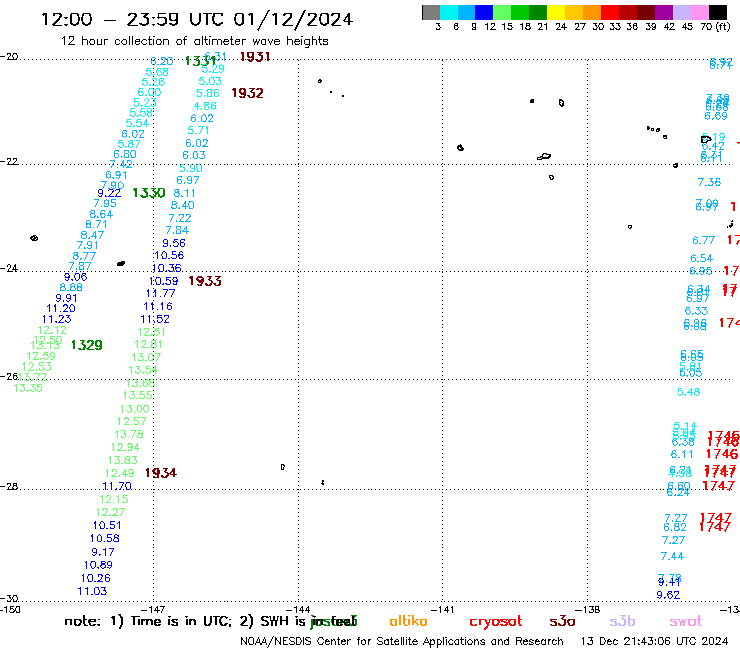The height and width of the screenshot is (650, 740).
Task: Click the '12:00 – 23:59 UTC 01/12/2024' title
Action: (197, 19)
